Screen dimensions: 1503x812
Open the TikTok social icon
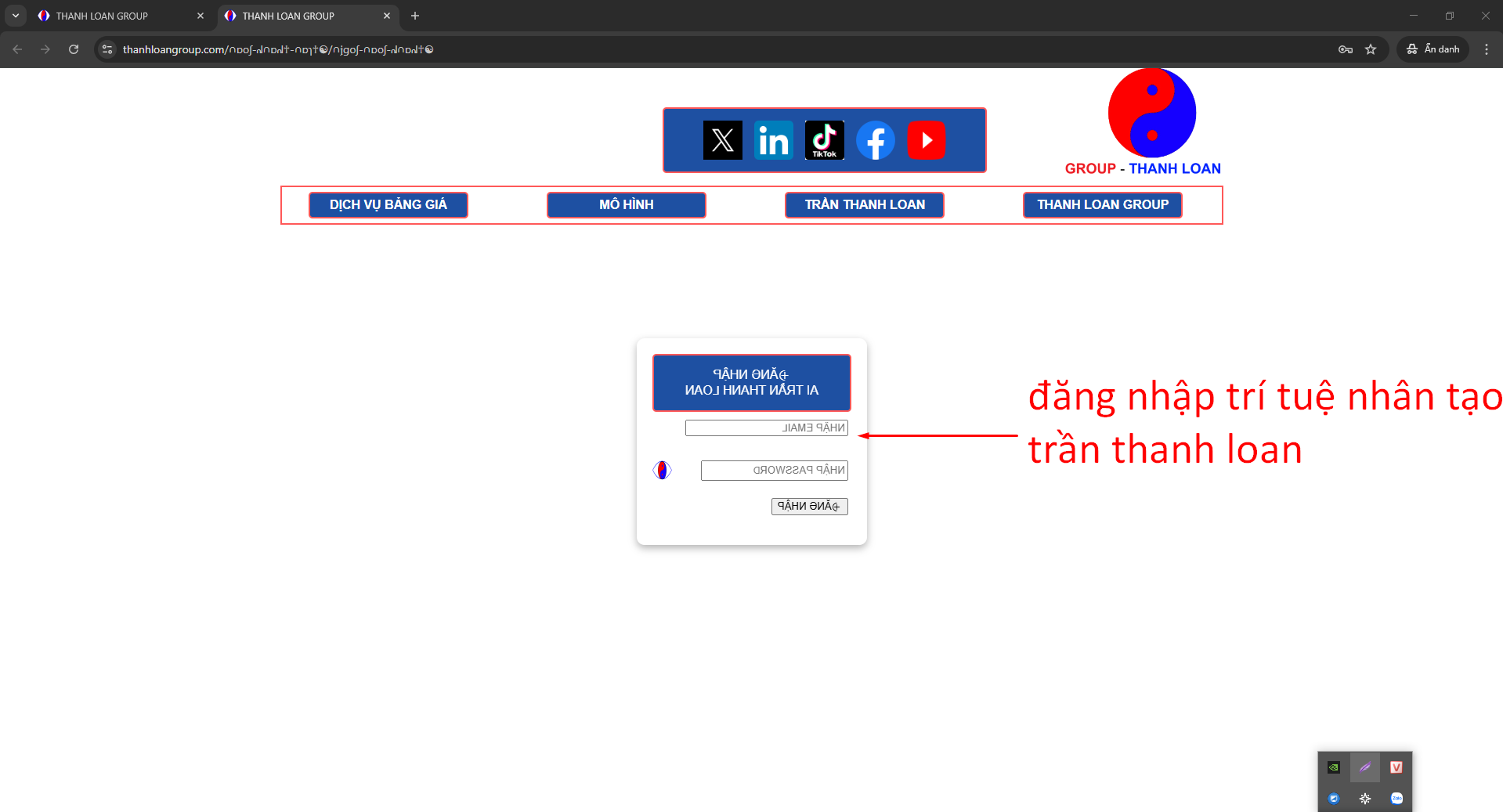825,140
